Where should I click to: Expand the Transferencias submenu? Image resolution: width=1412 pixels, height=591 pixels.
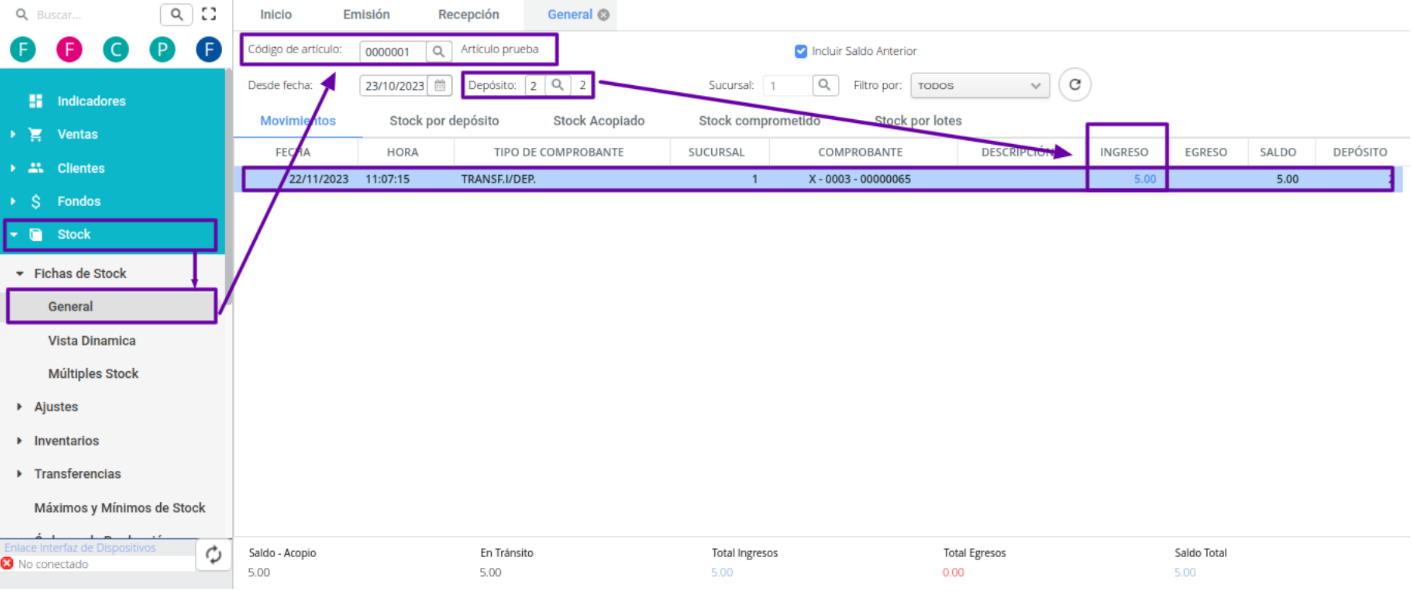point(20,474)
